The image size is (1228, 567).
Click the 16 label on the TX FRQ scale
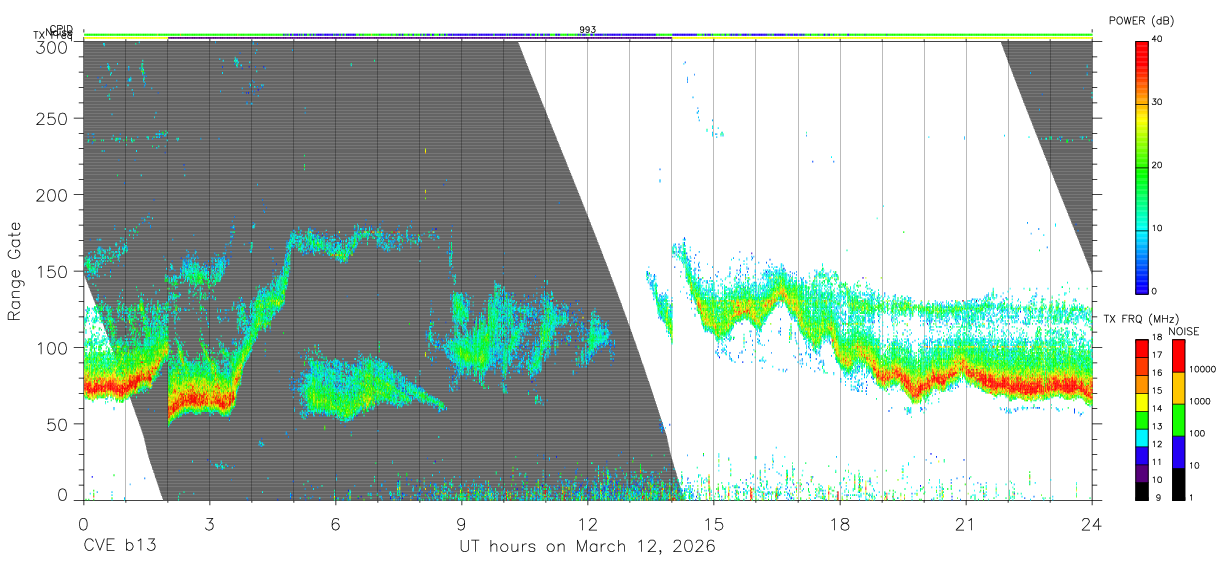pyautogui.click(x=1156, y=373)
